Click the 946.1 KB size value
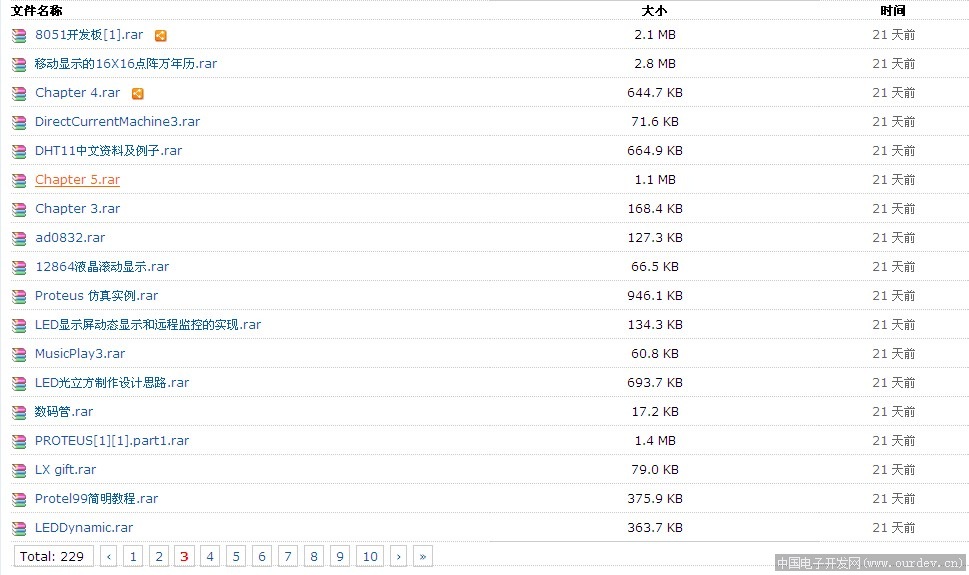 pos(654,296)
